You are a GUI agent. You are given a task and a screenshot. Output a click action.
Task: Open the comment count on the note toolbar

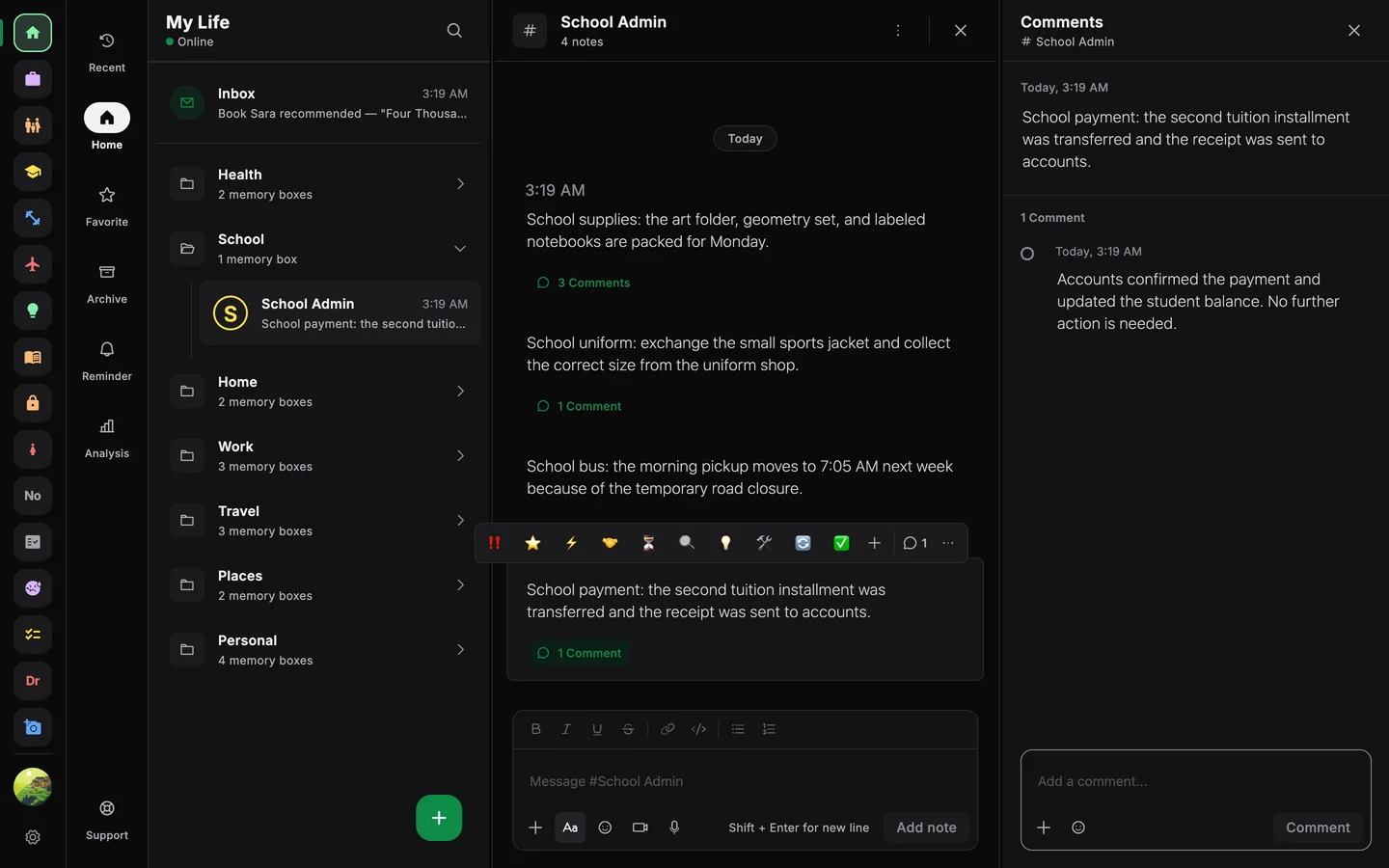pyautogui.click(x=914, y=543)
